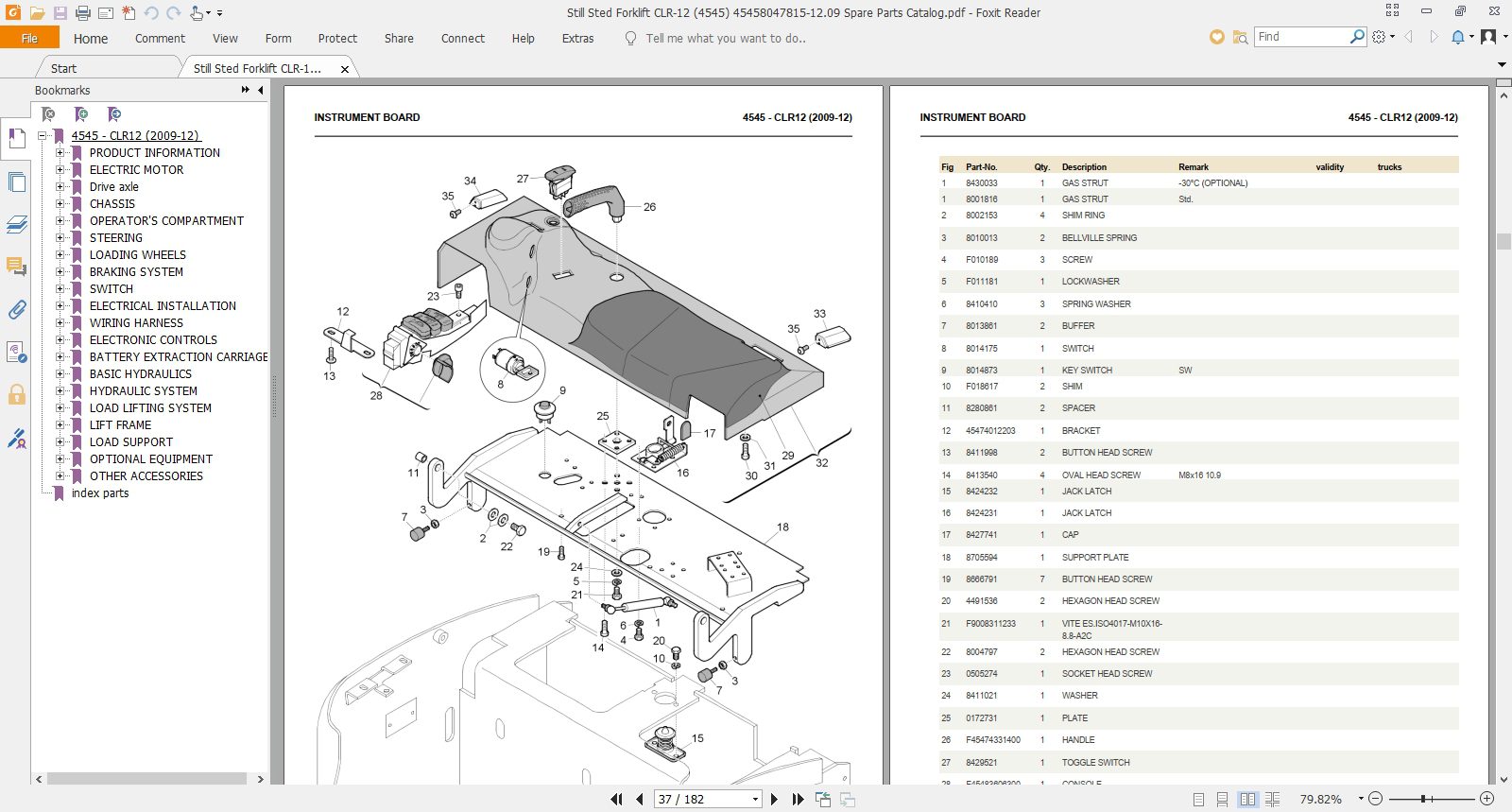Go to the first page
Screen dimensions: 1512x812
616,799
